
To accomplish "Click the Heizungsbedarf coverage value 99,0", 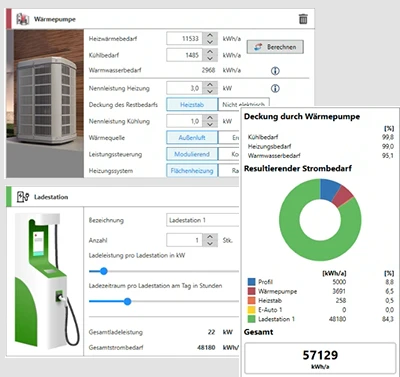I will 388,146.
